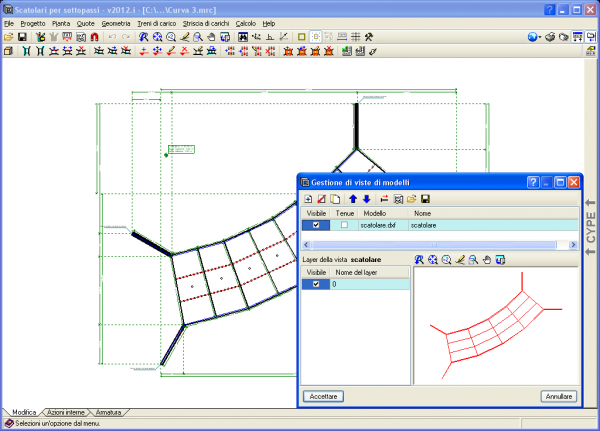Screen dimensions: 600x431
Task: Toggle the highlighted dotted-square toolbar button
Action: (x=315, y=37)
